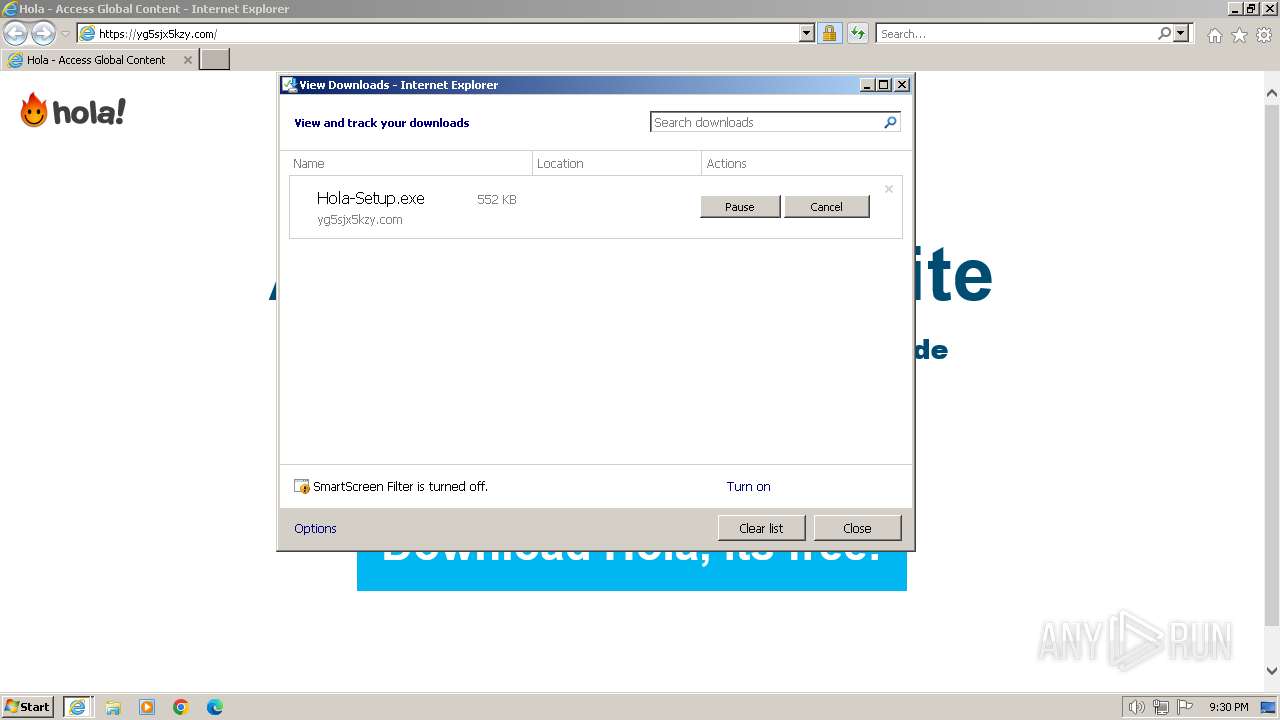Click the 9:30 PM system clock
The width and height of the screenshot is (1280, 720).
[1228, 707]
